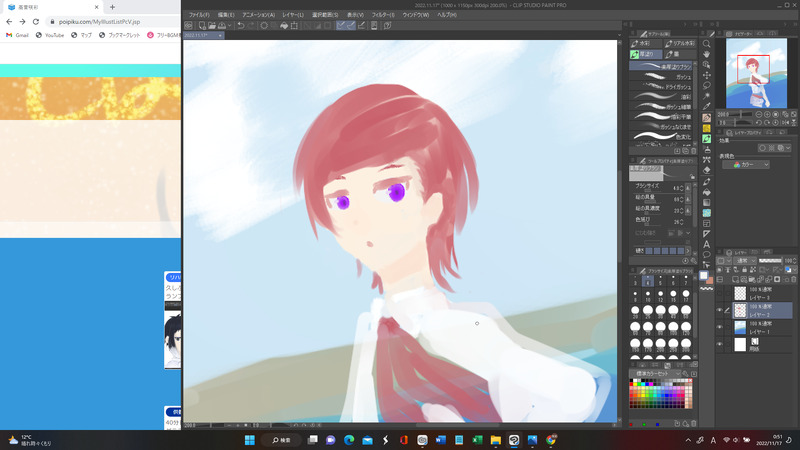
Task: Click brush size preset 10
Action: (x=647, y=296)
